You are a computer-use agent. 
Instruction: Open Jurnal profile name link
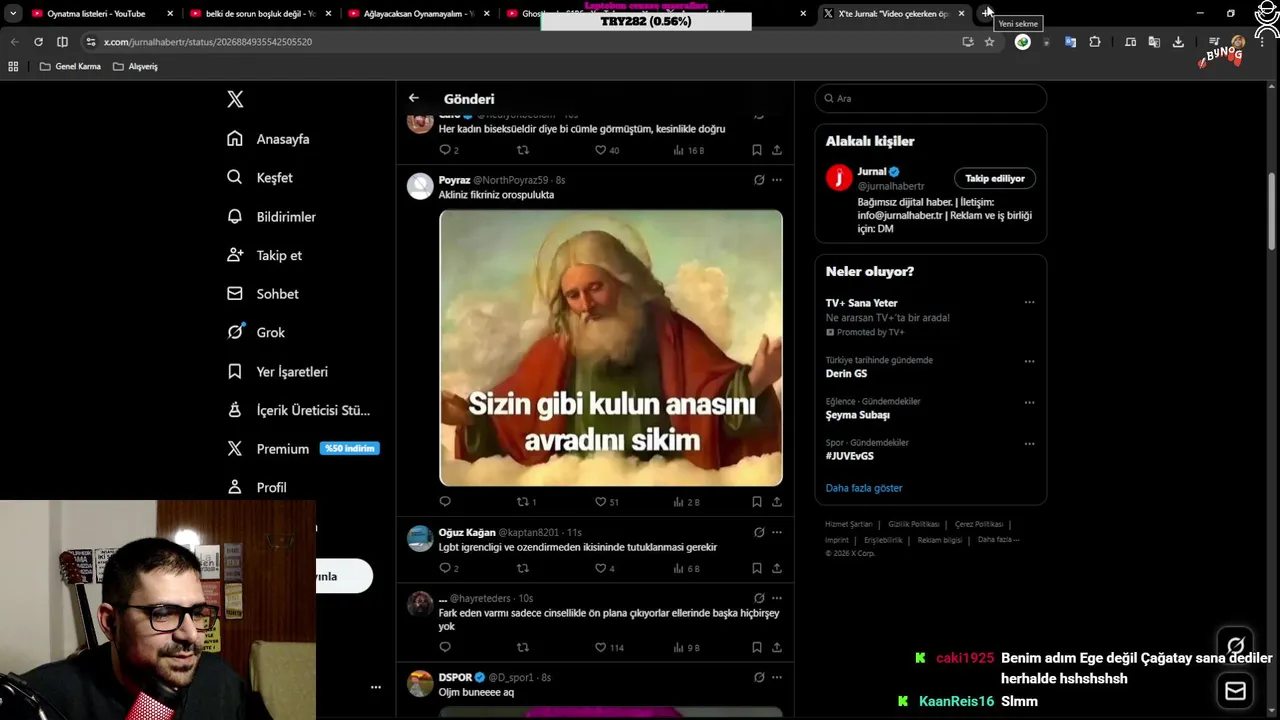[872, 171]
